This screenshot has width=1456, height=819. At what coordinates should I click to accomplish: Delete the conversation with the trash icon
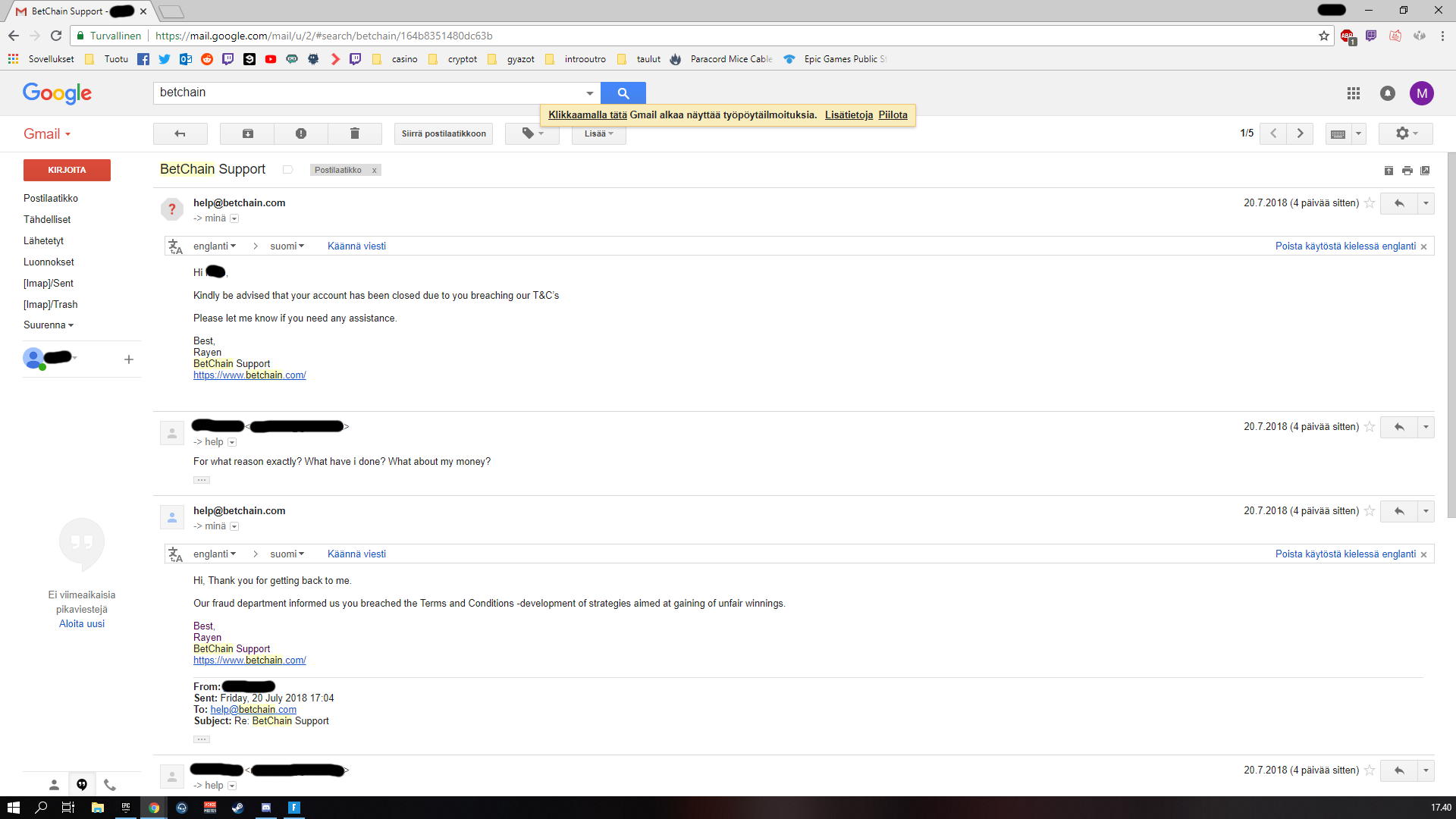[x=354, y=133]
